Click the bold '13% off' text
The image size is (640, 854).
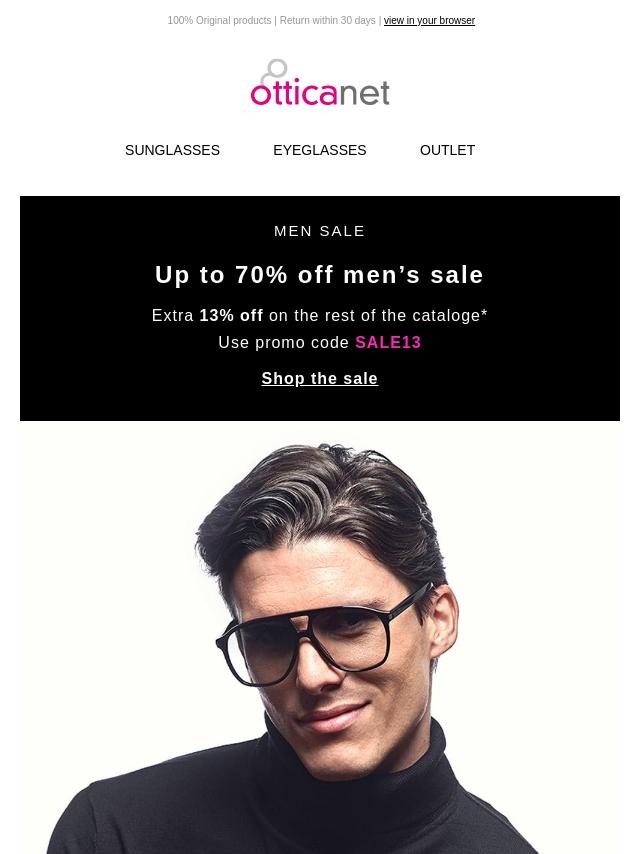(x=231, y=315)
